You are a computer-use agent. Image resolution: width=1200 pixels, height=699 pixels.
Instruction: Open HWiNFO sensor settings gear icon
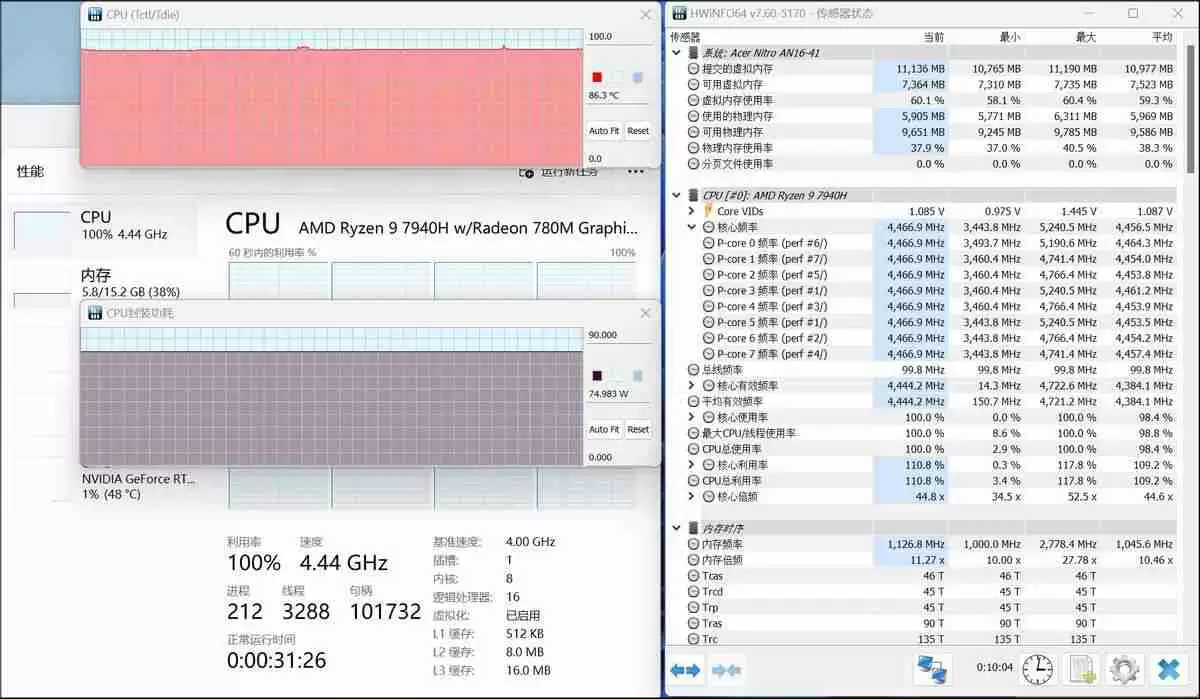(x=1124, y=669)
